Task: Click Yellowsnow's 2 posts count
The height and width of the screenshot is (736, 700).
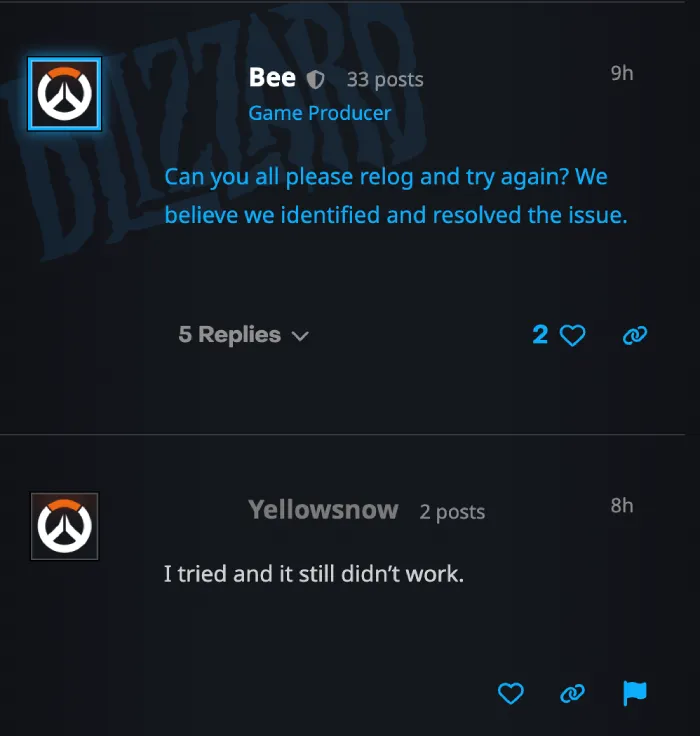Action: [452, 512]
